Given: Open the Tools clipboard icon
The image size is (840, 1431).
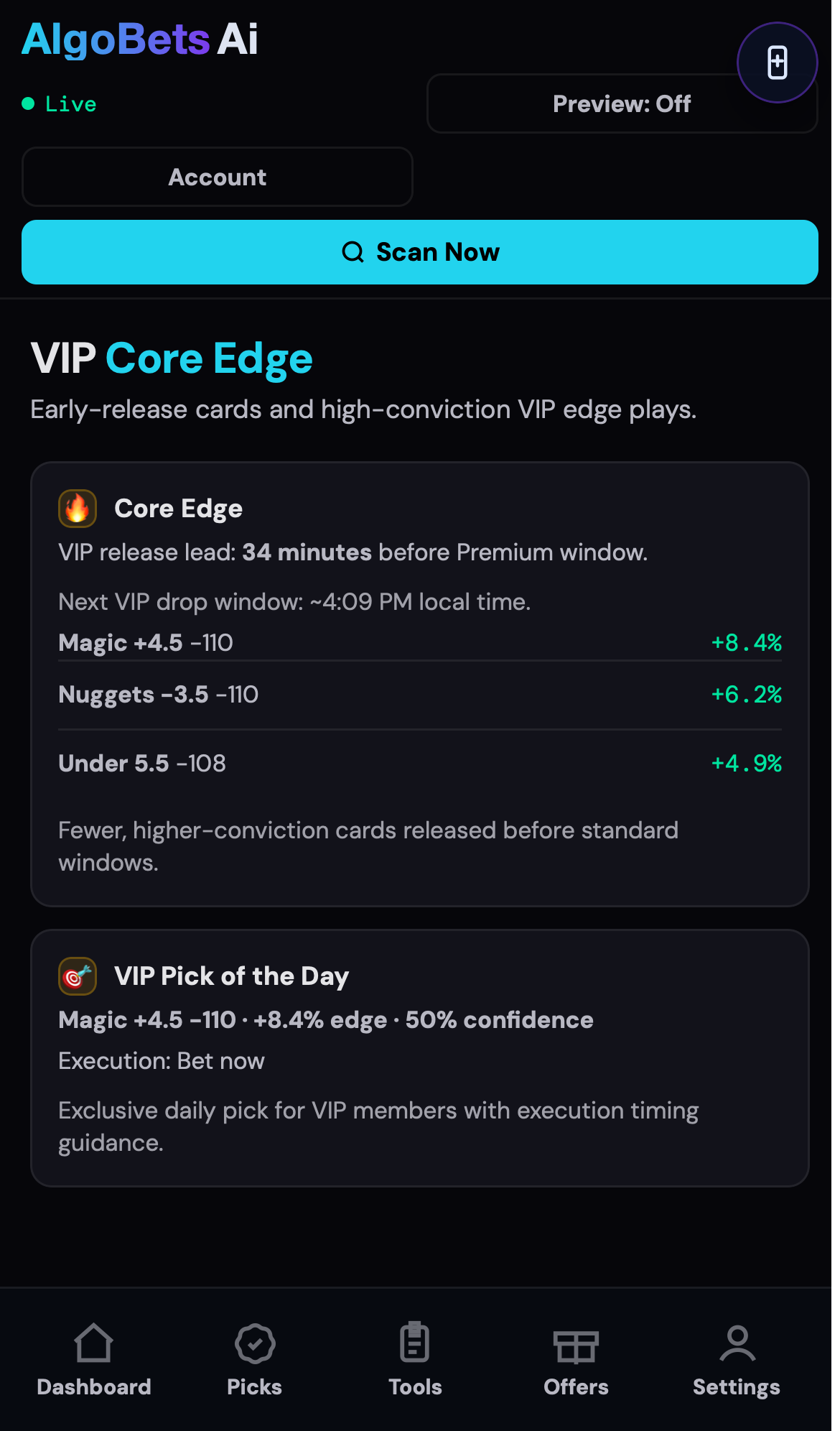Looking at the screenshot, I should tap(415, 1347).
